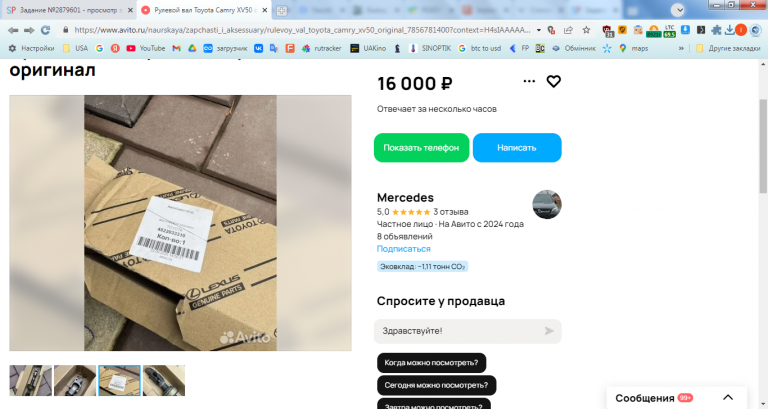Select the Когда можно посмотреть? quick question
The width and height of the screenshot is (768, 409).
point(431,362)
